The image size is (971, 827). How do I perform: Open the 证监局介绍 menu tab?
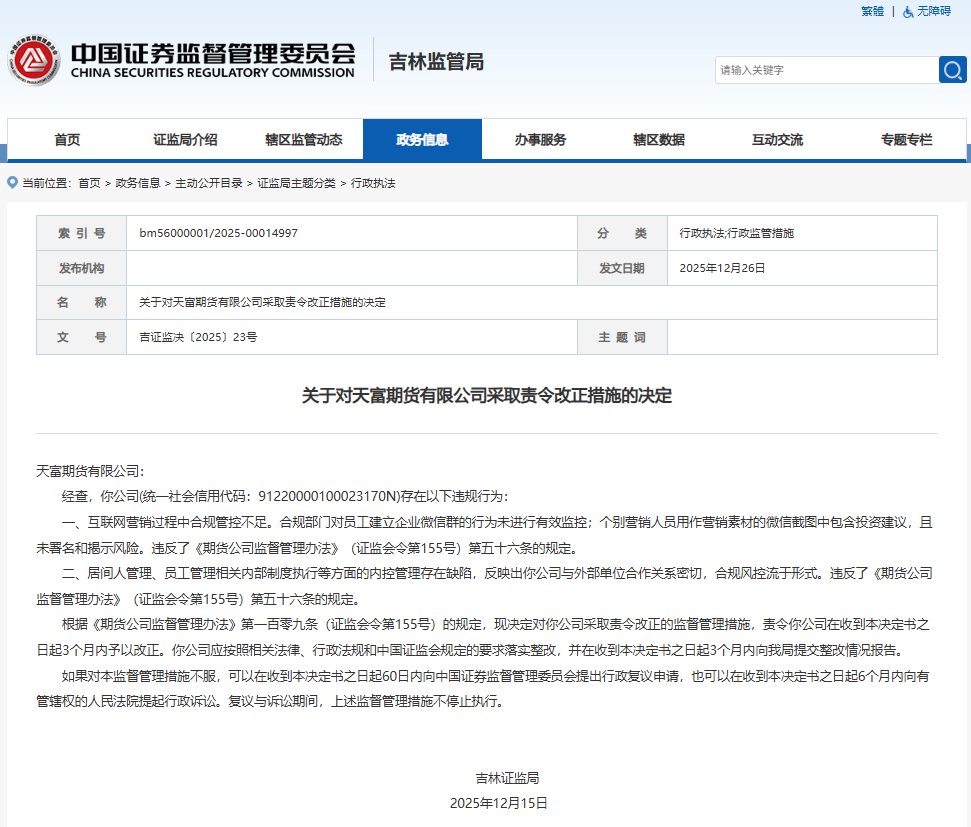coord(185,140)
